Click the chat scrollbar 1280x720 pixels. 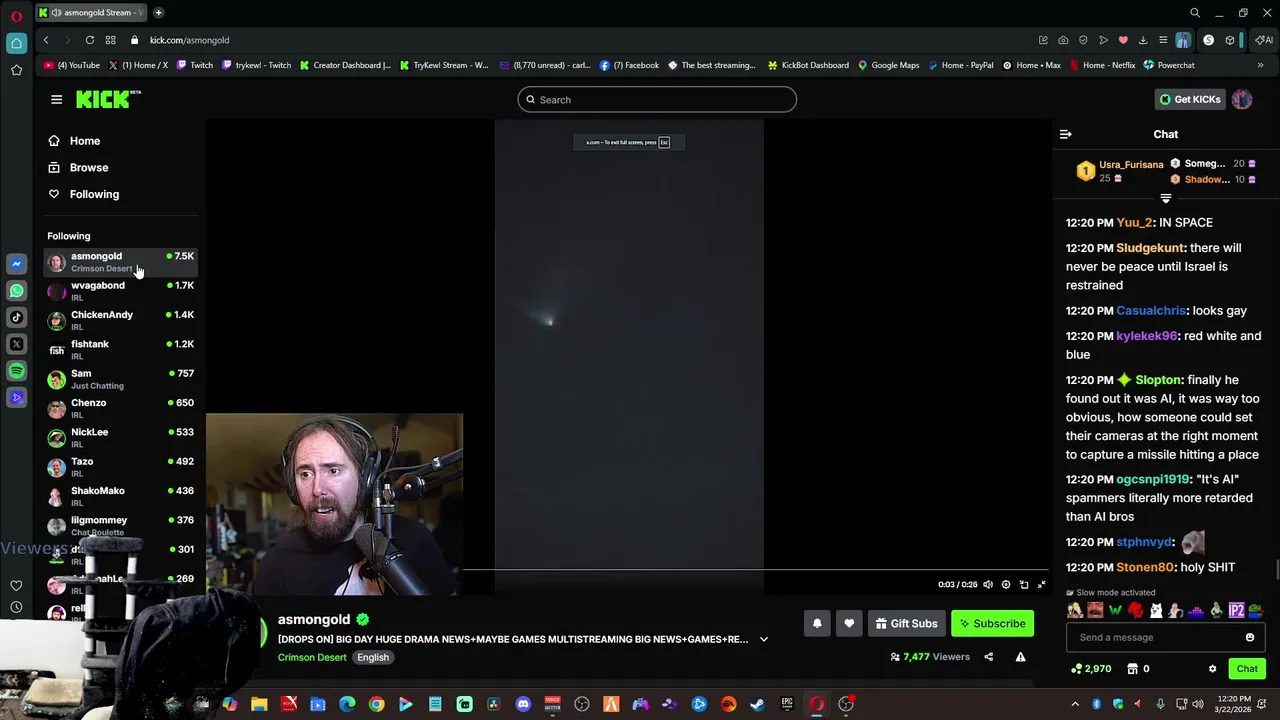[x=1276, y=570]
